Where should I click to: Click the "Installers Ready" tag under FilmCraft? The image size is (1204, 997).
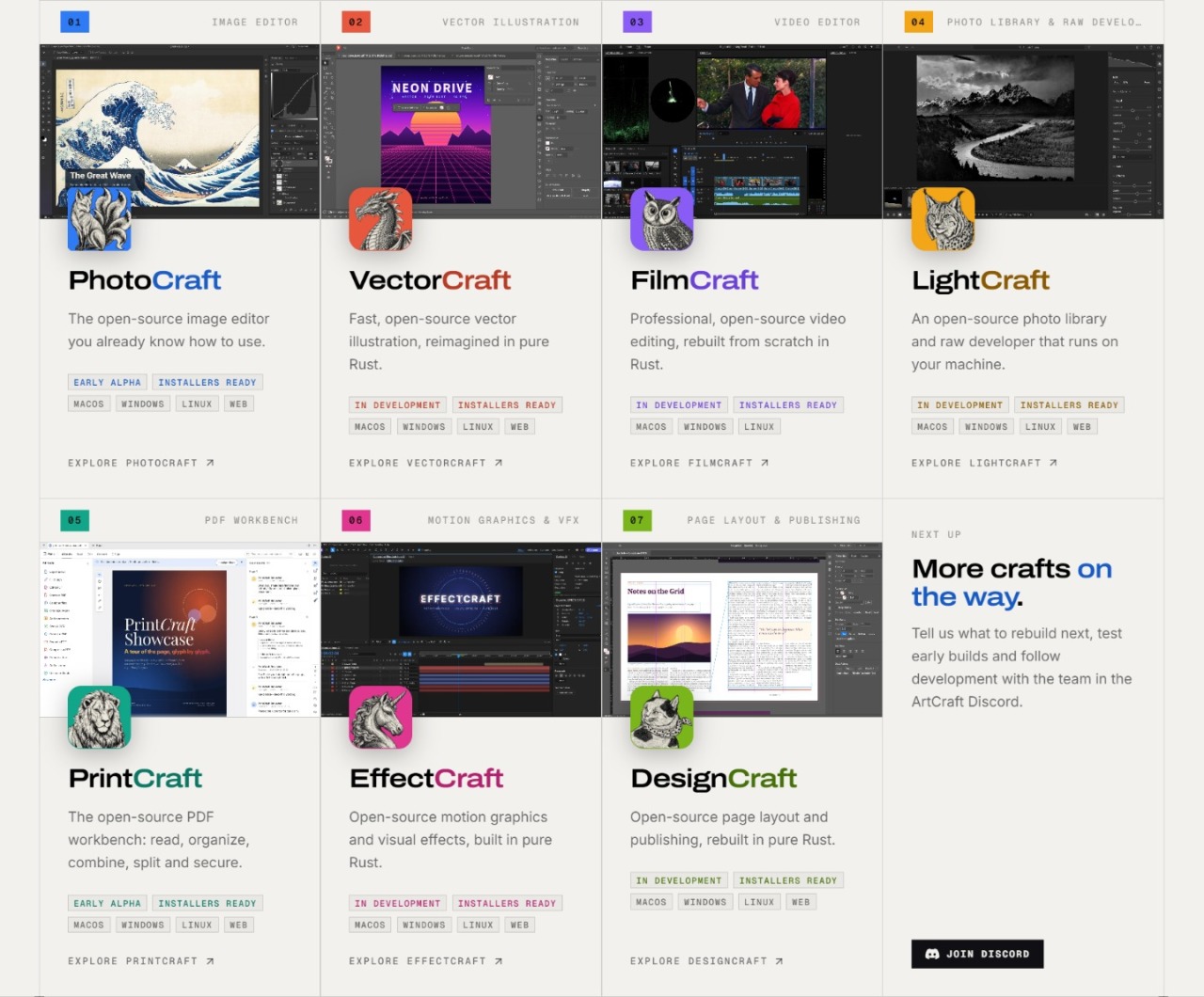(788, 405)
